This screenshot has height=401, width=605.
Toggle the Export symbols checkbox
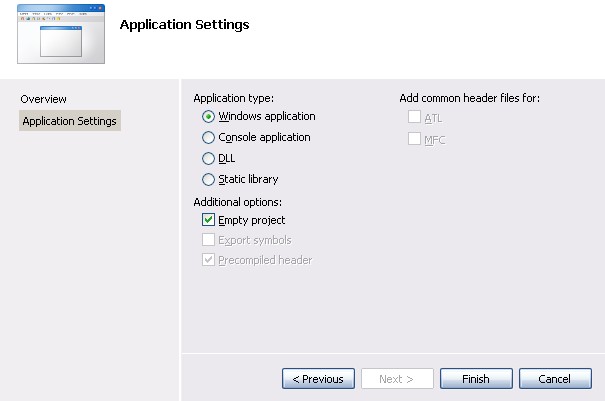coord(208,240)
